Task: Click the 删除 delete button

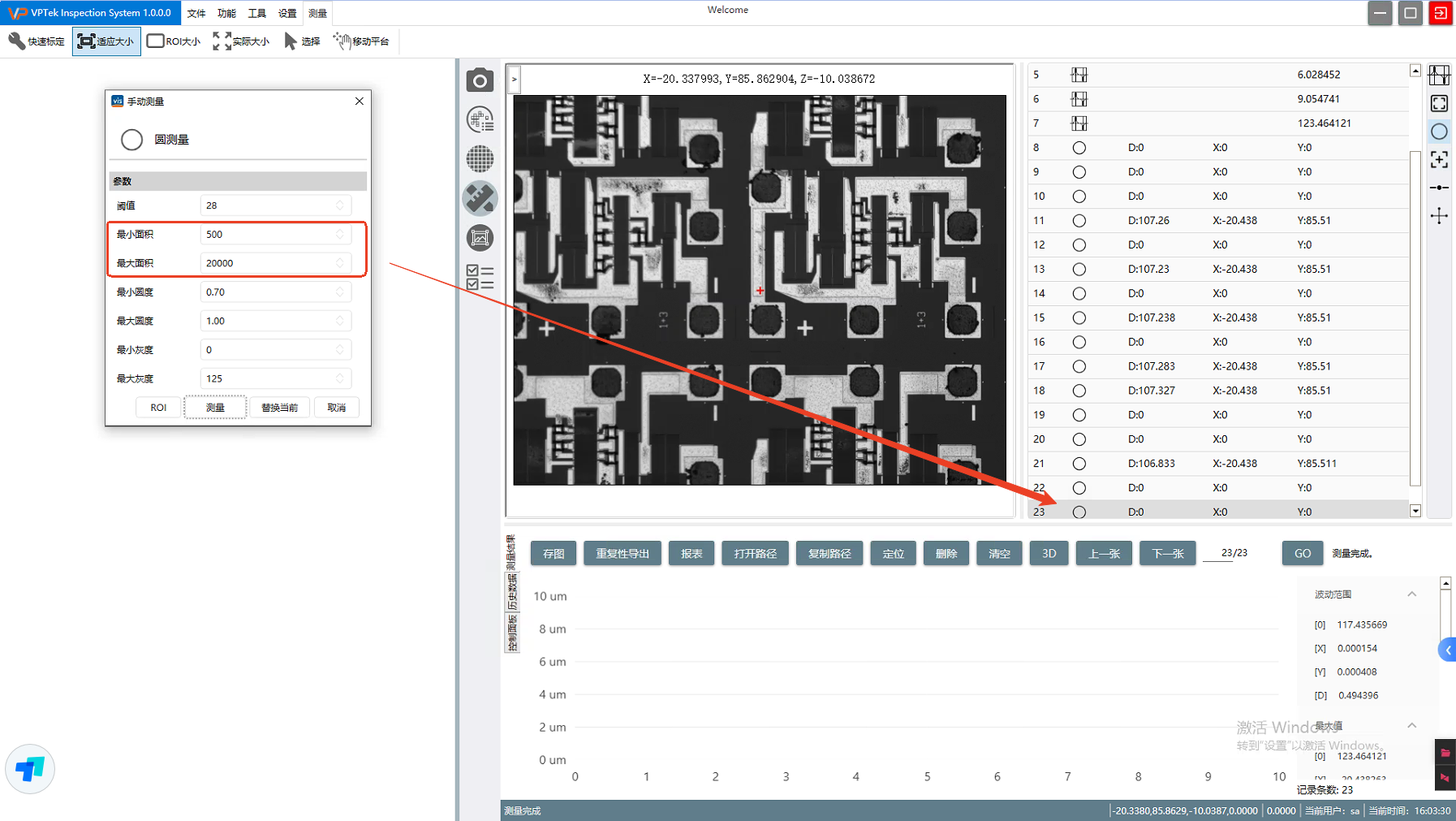Action: click(x=946, y=553)
